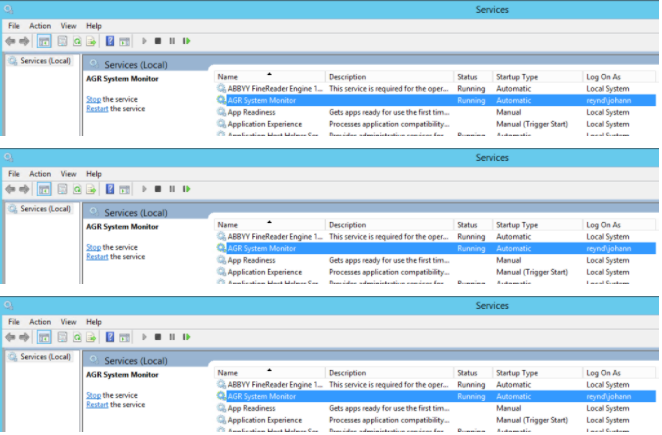The width and height of the screenshot is (662, 435).
Task: Select App Readiness row in middle window
Action: click(x=435, y=260)
